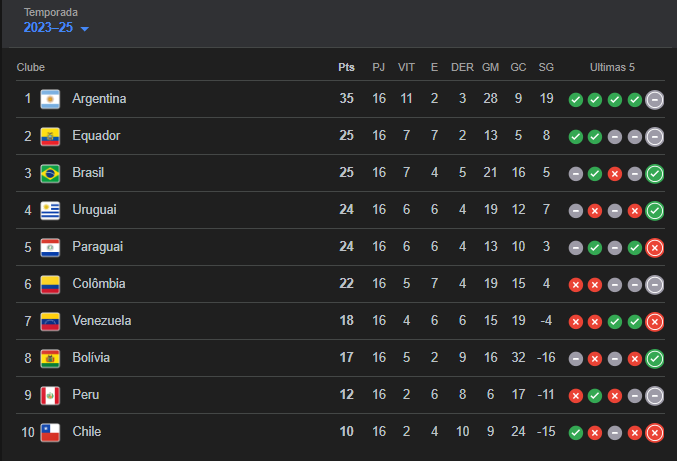Click the Últimas 5 column header
Image resolution: width=677 pixels, height=461 pixels.
click(612, 67)
